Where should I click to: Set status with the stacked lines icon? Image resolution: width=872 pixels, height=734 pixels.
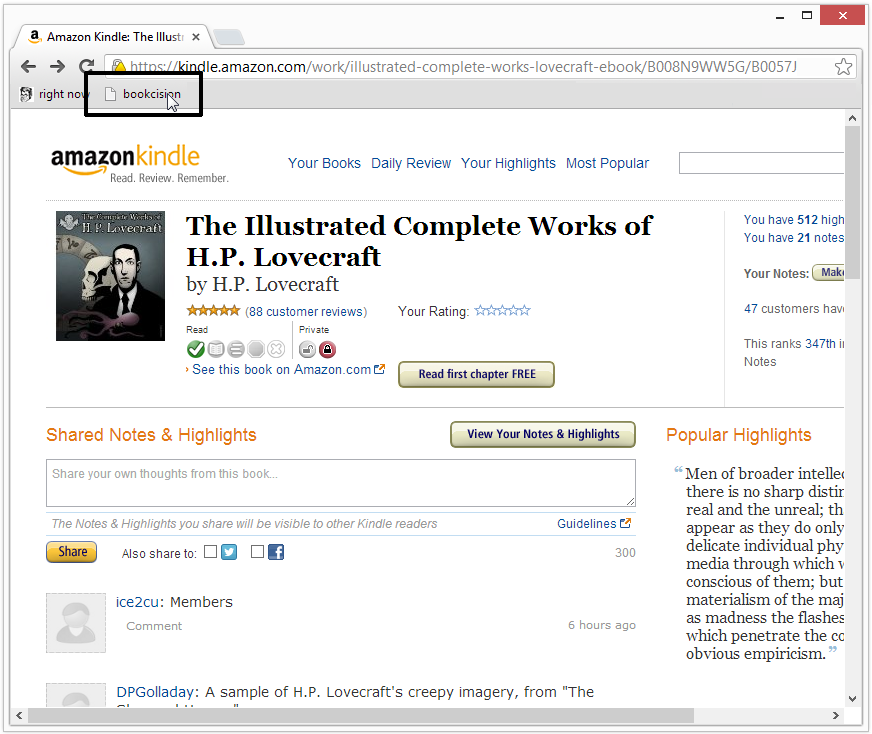(236, 349)
